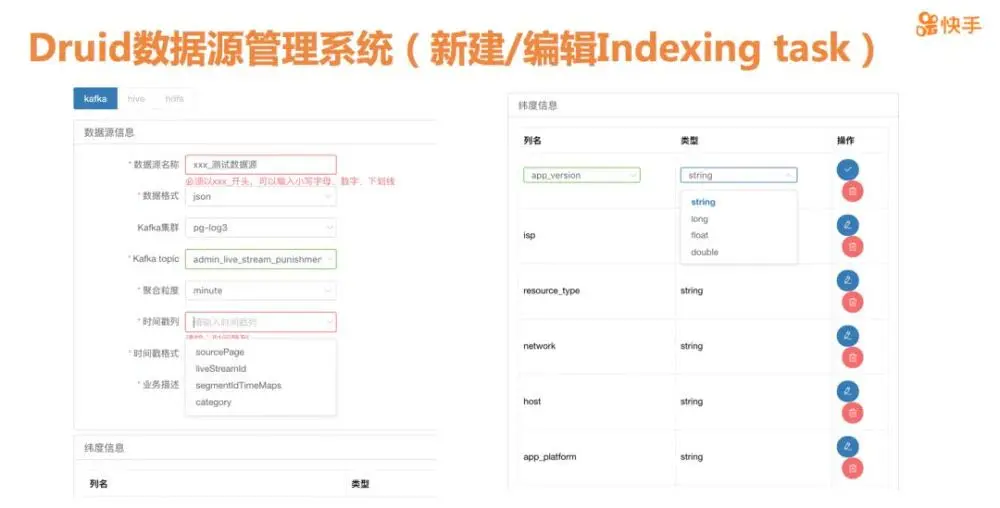
Task: Click the app_platform column name cell
Action: click(x=549, y=457)
